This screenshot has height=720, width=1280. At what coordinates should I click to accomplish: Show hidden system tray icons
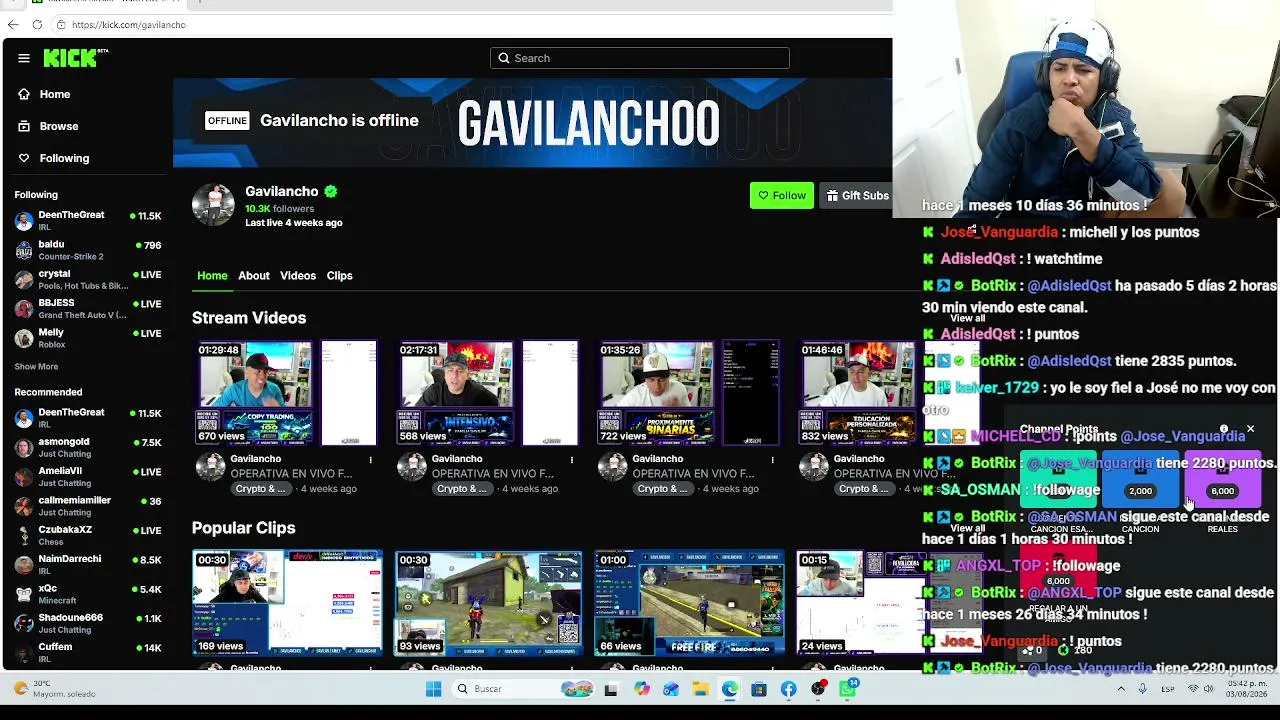pos(1121,689)
